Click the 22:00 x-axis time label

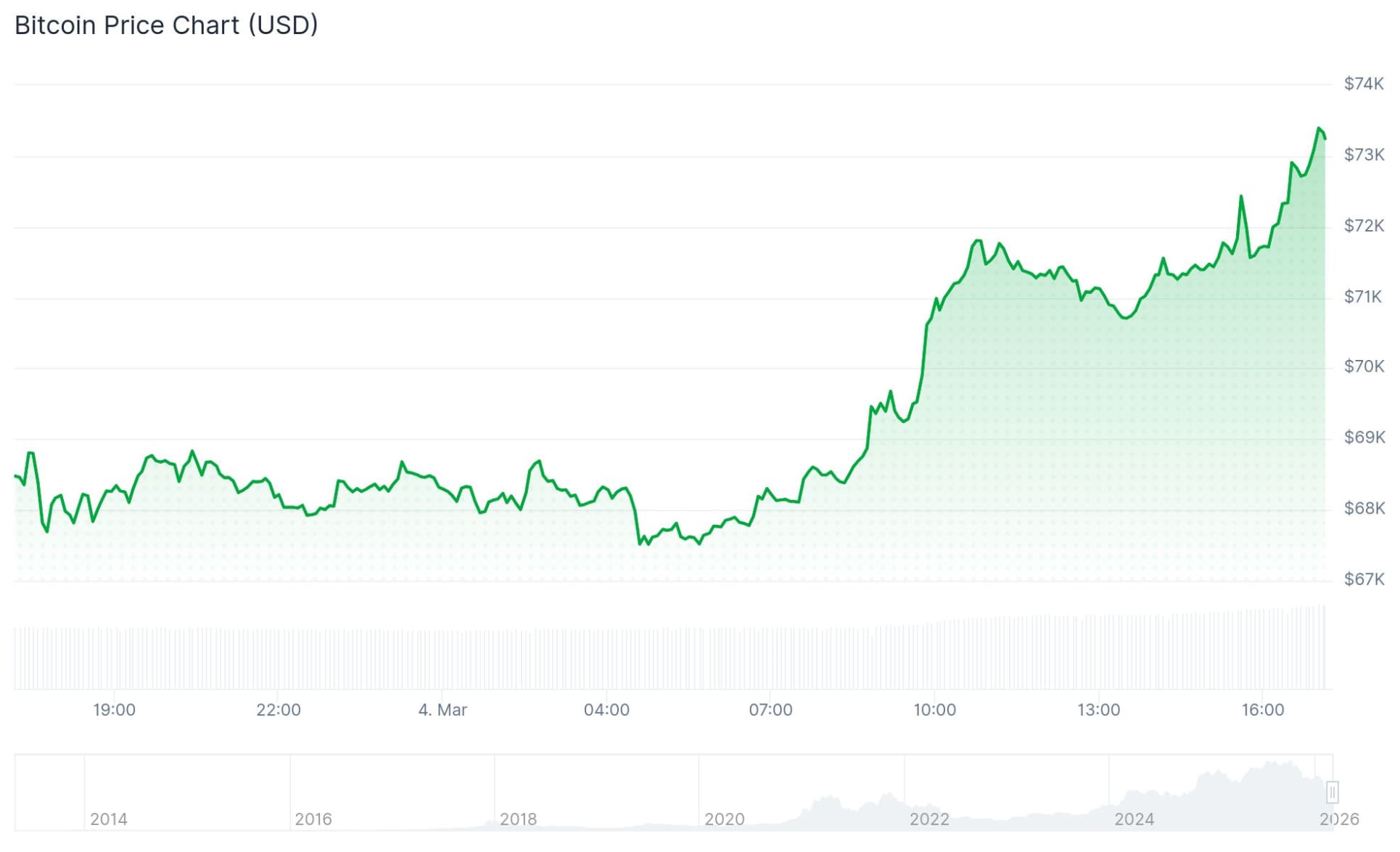[x=278, y=710]
